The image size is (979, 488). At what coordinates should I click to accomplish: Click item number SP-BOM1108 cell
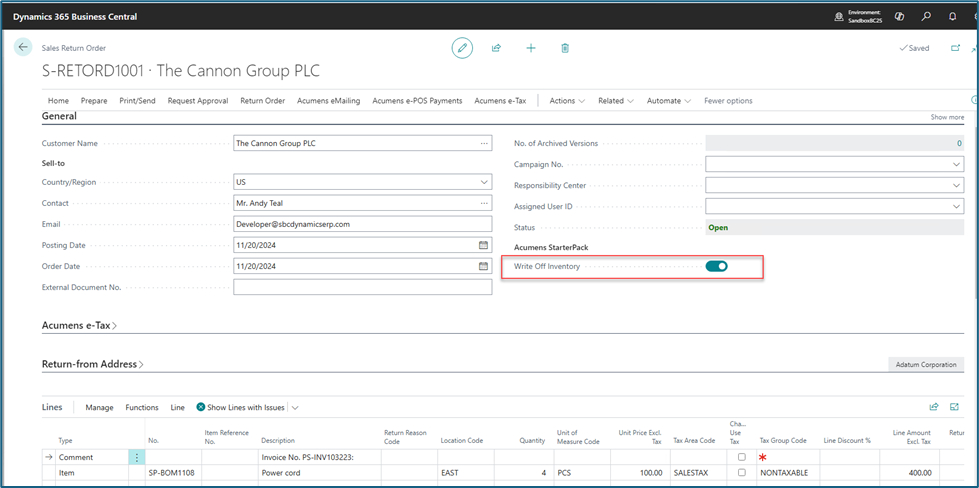click(x=173, y=473)
